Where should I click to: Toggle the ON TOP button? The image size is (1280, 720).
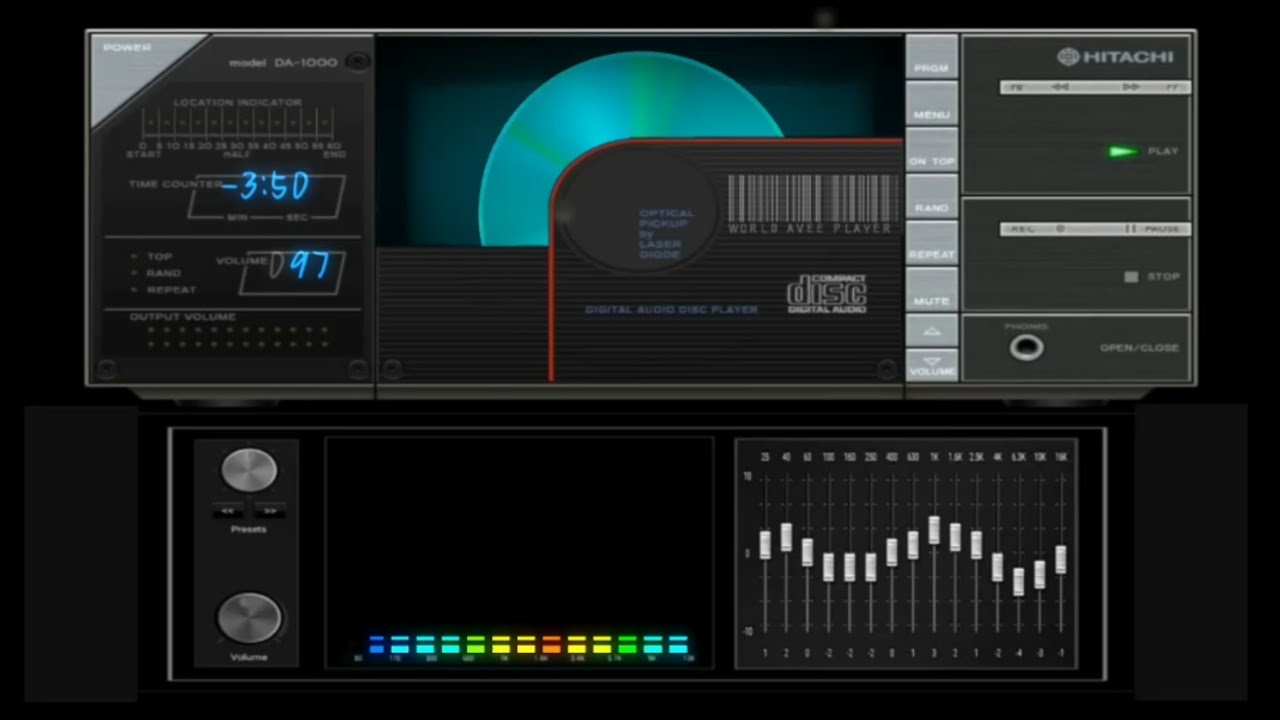pyautogui.click(x=931, y=150)
